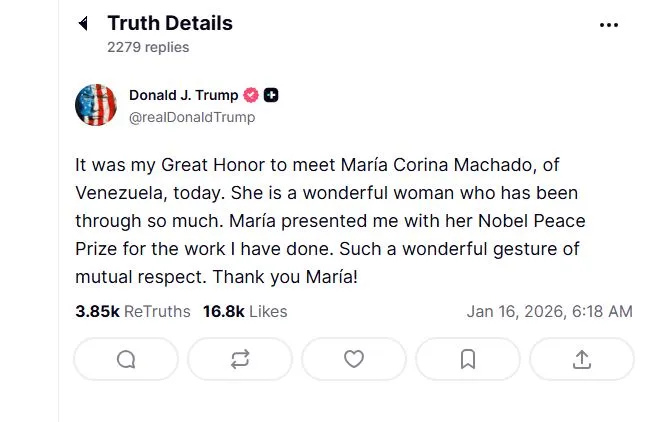Image resolution: width=646 pixels, height=422 pixels.
Task: View the 16.8k Likes list
Action: coord(245,311)
